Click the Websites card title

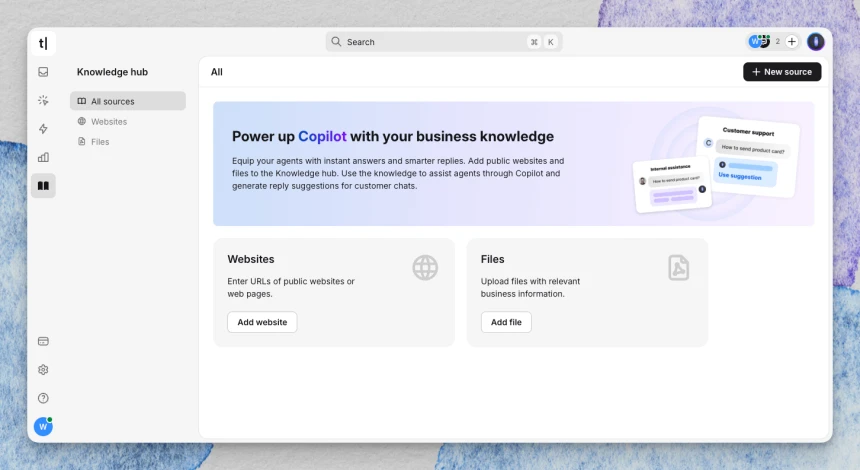coord(251,259)
